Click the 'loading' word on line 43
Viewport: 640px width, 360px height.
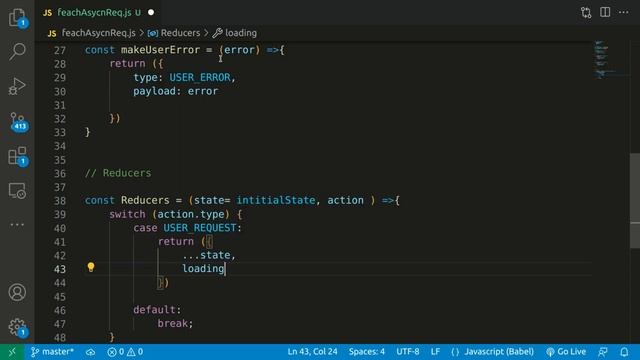[203, 269]
